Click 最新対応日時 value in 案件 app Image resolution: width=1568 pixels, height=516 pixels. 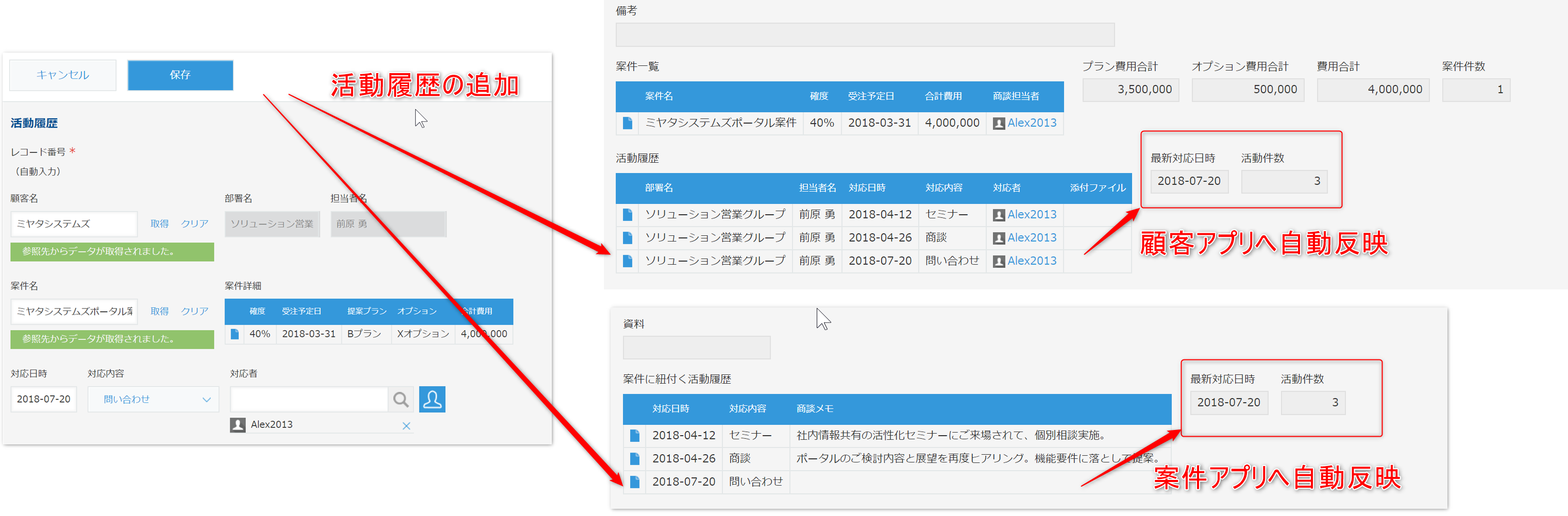coord(1228,403)
